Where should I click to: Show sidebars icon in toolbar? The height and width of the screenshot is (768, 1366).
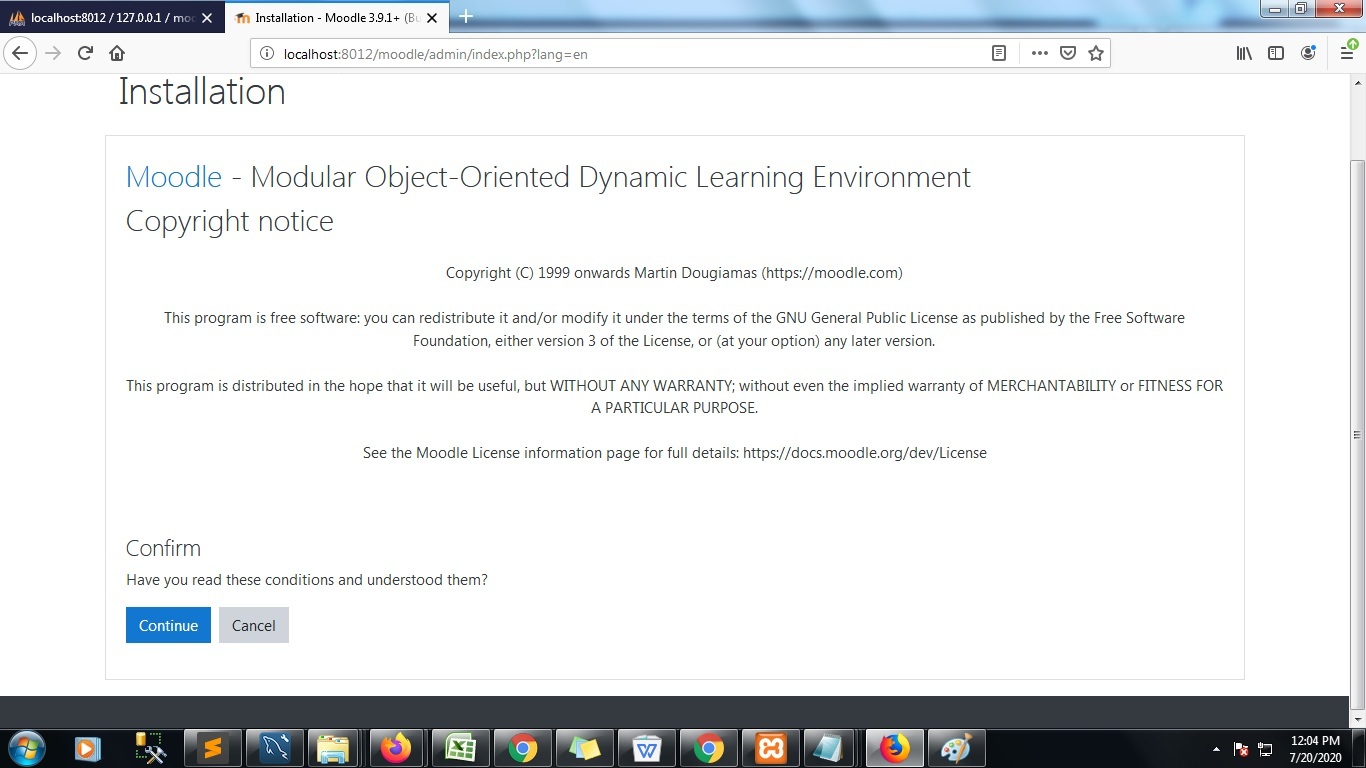pyautogui.click(x=1276, y=53)
